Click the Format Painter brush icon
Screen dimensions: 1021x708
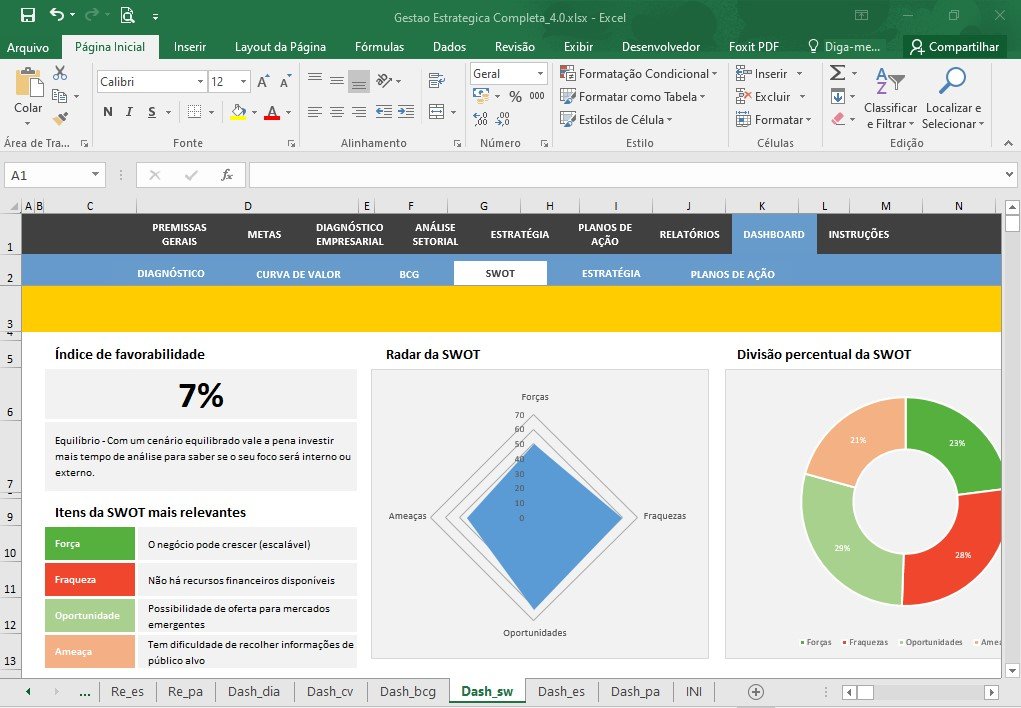61,119
